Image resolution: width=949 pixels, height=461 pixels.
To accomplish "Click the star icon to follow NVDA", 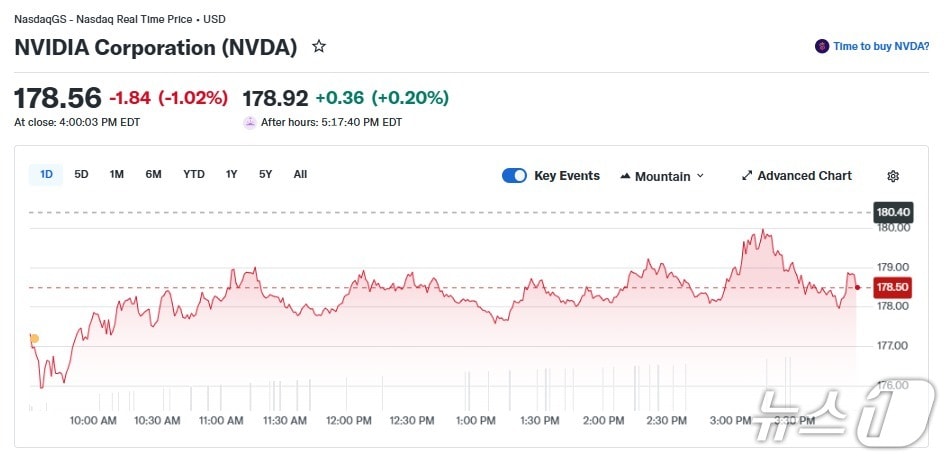I will click(319, 46).
